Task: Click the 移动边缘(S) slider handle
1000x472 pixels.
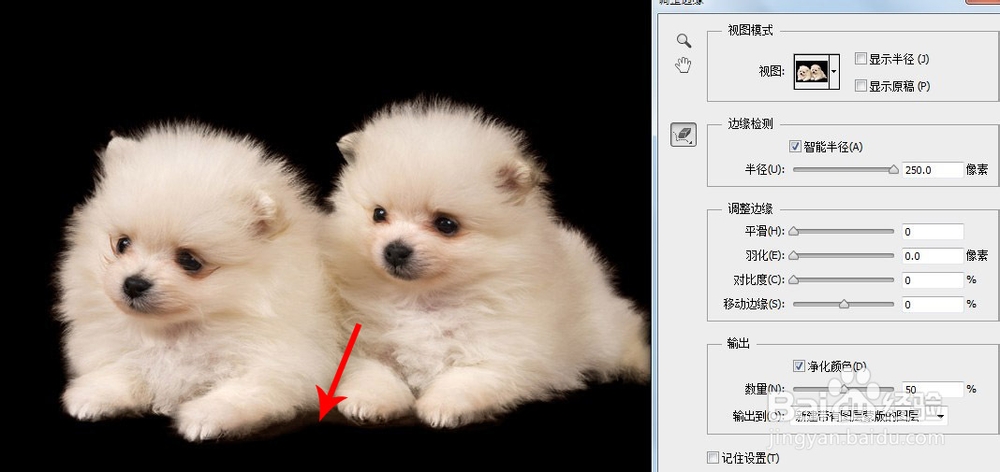Action: click(x=844, y=304)
